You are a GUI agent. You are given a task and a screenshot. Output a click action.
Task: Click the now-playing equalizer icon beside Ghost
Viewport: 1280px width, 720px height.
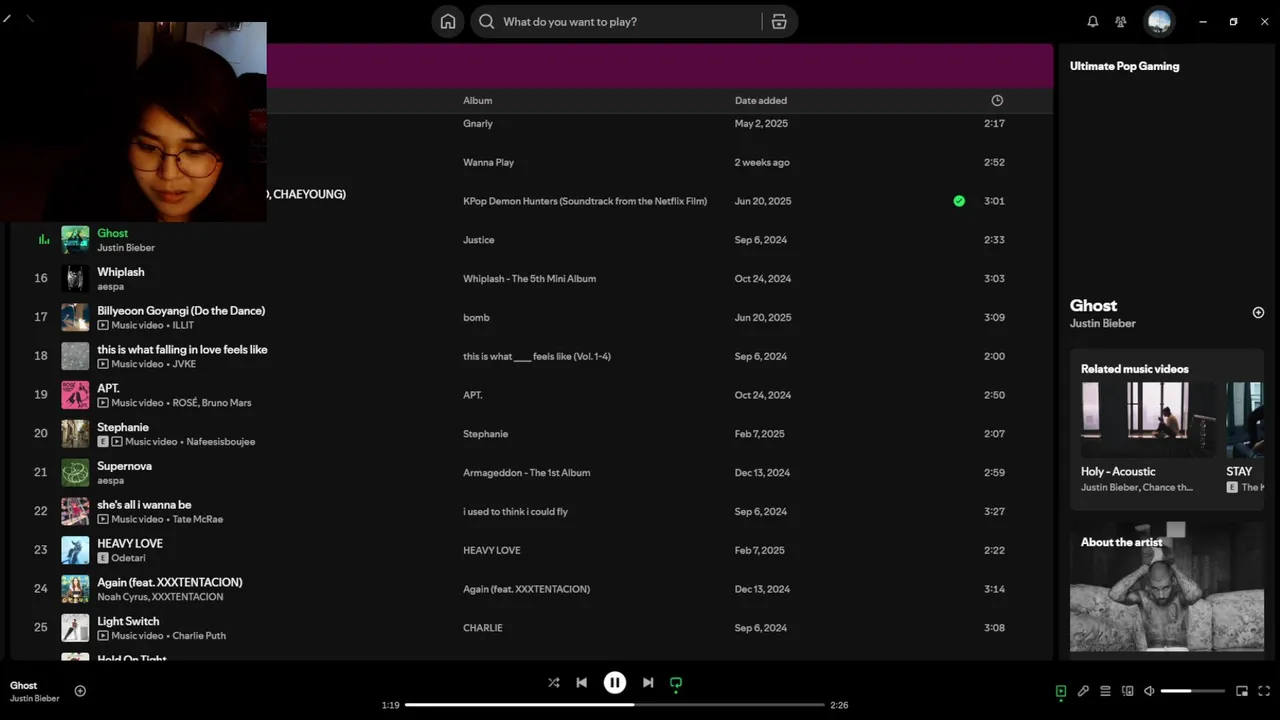43,240
